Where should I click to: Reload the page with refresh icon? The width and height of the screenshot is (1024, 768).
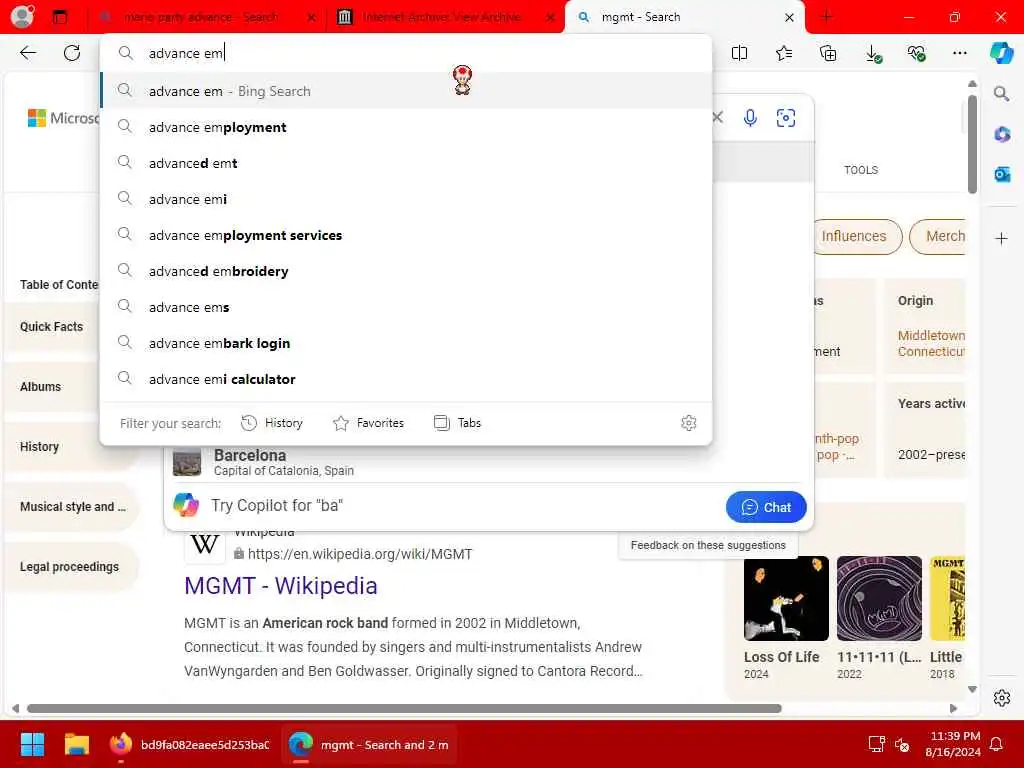click(72, 53)
